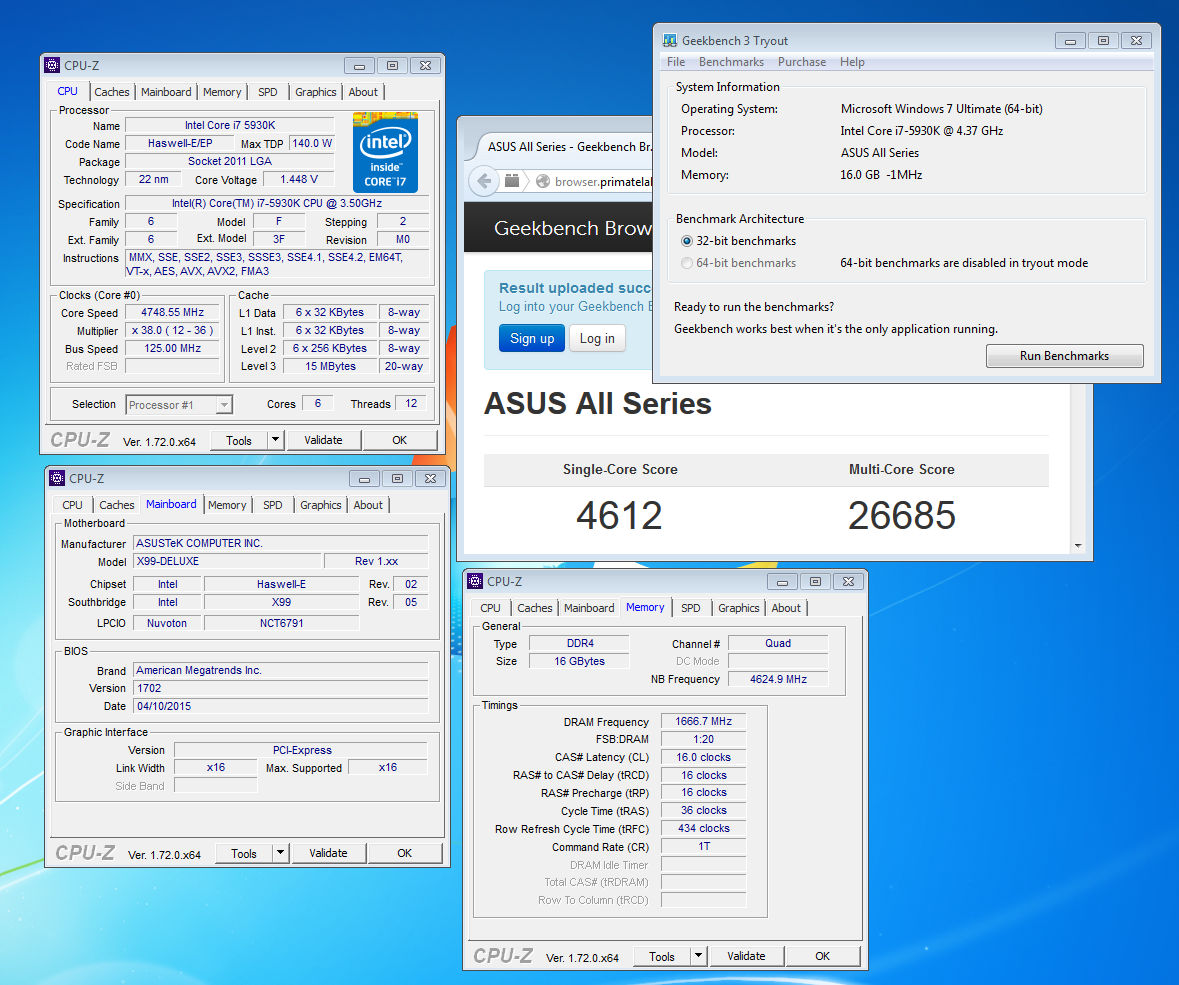Screen dimensions: 1179x985
Task: Click BIOS date 04/10/2015 field
Action: (x=280, y=706)
